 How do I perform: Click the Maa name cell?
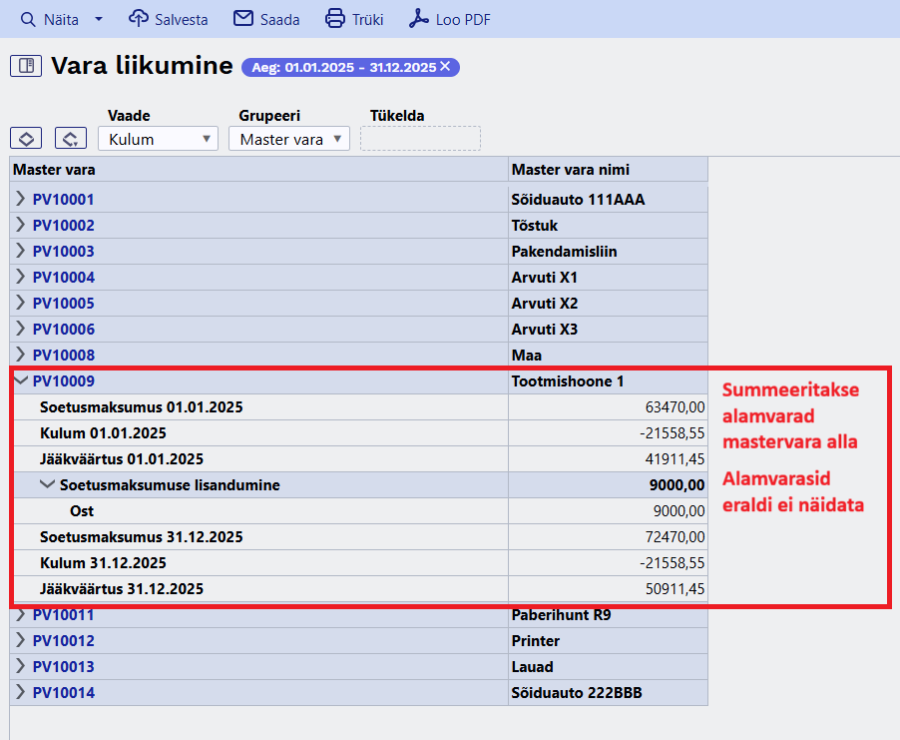coord(608,355)
